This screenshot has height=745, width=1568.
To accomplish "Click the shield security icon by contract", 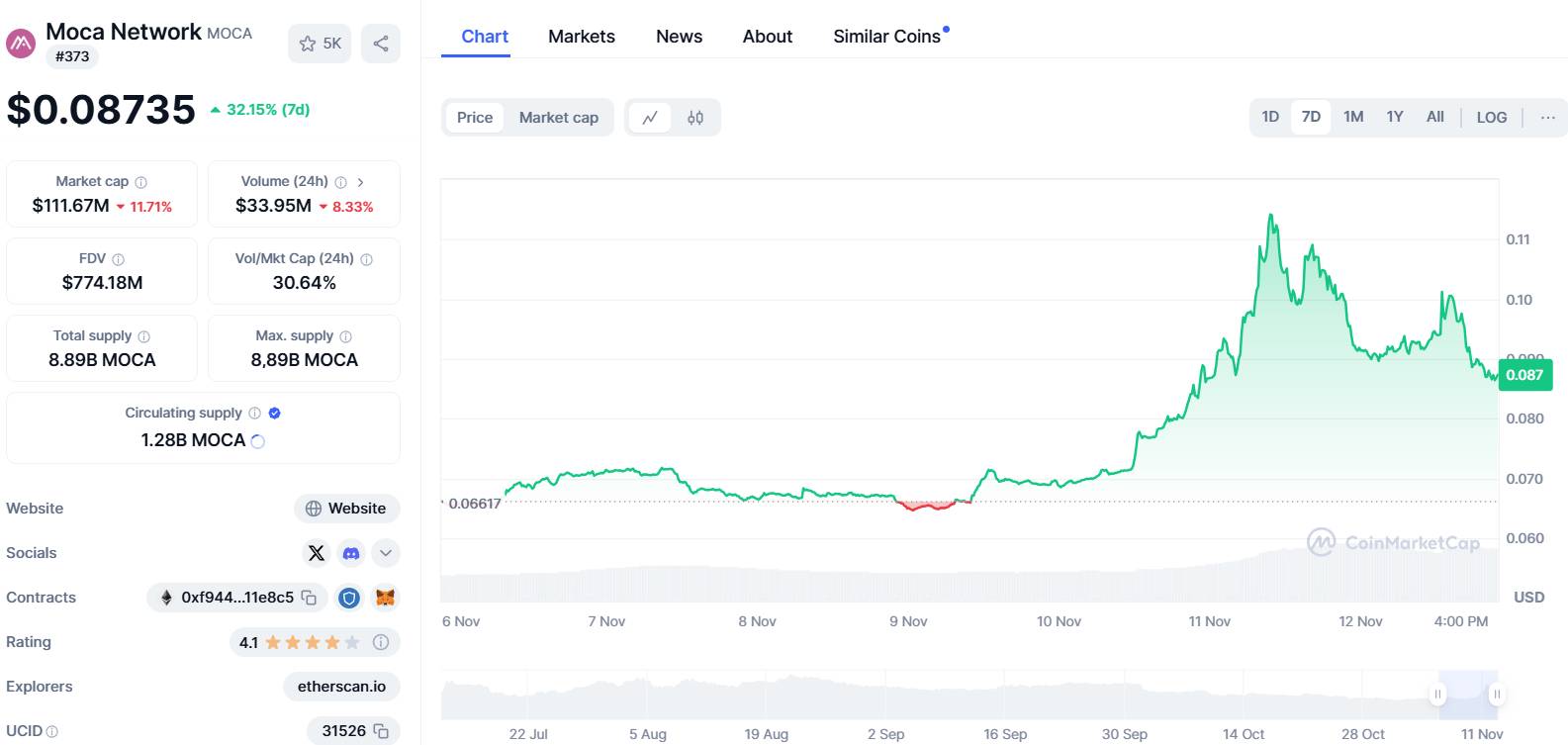I will coord(348,598).
